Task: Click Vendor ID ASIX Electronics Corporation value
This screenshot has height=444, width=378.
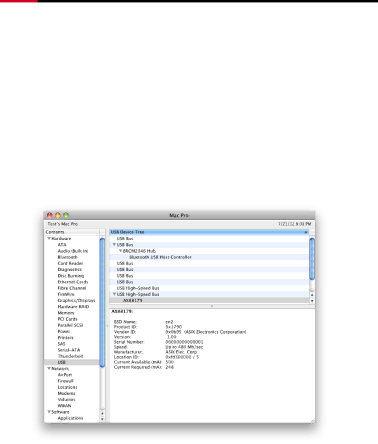Action: point(206,332)
